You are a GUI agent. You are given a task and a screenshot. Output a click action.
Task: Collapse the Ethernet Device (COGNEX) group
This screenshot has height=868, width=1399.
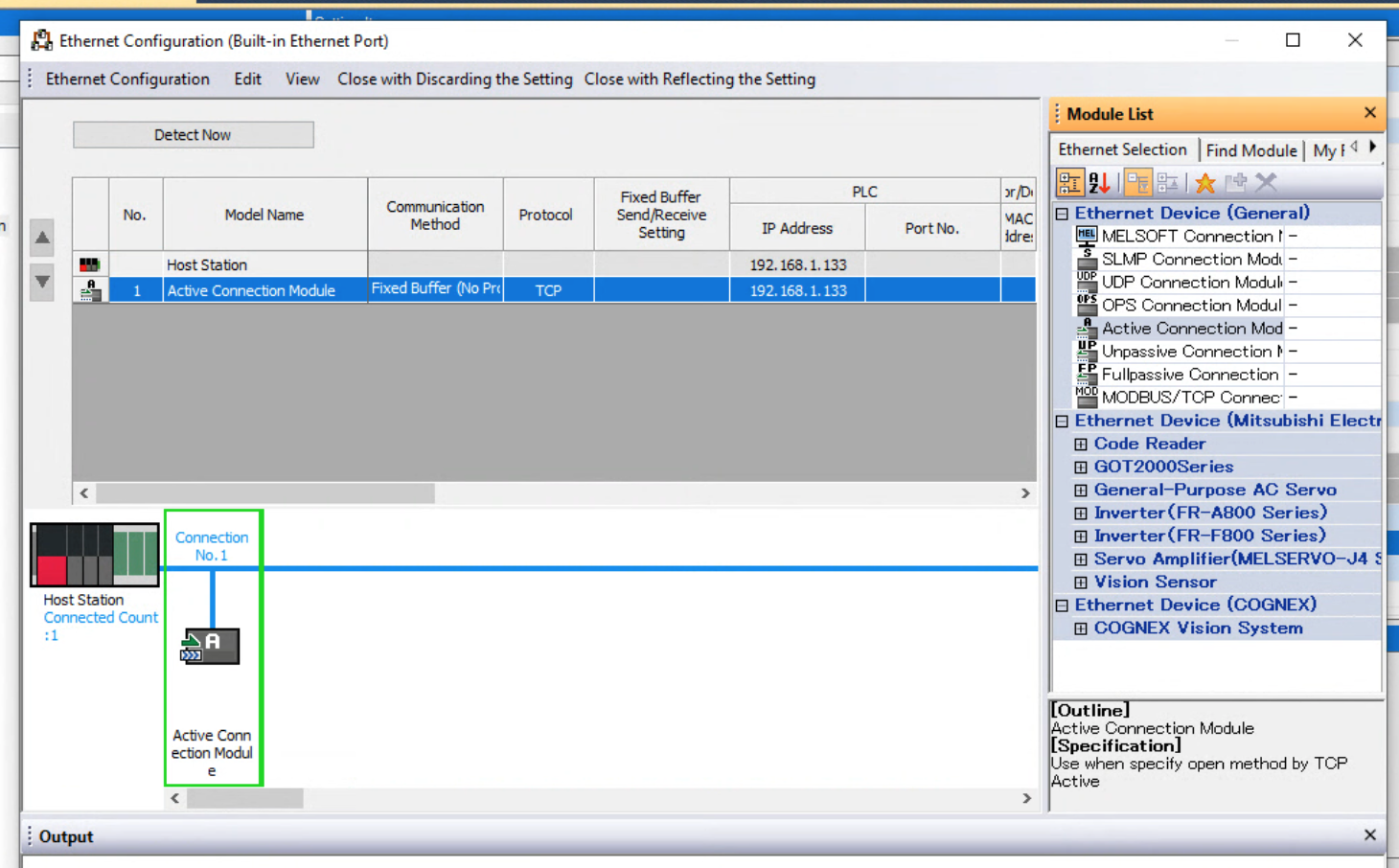pyautogui.click(x=1062, y=605)
